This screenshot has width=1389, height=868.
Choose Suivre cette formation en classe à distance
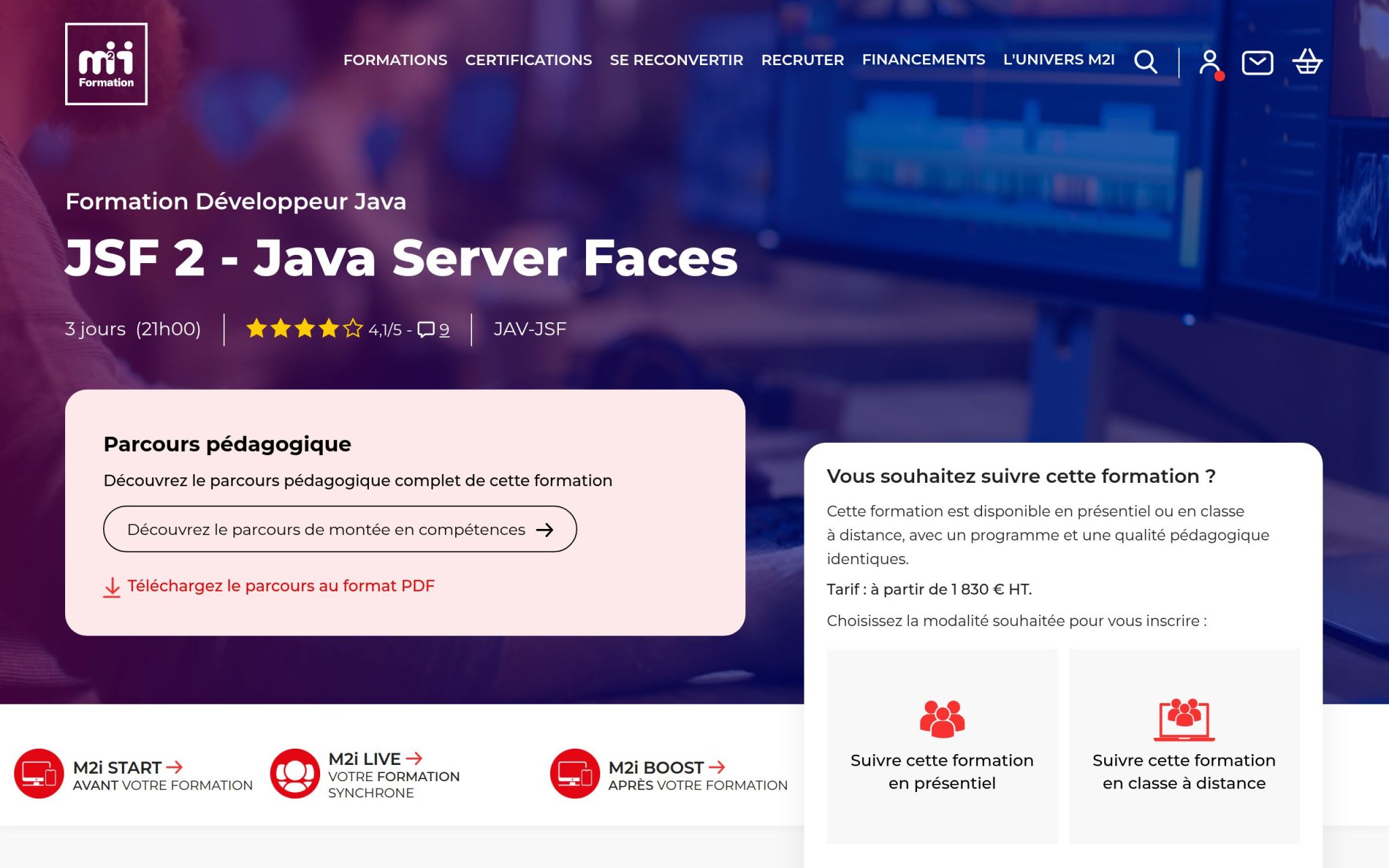click(1184, 746)
